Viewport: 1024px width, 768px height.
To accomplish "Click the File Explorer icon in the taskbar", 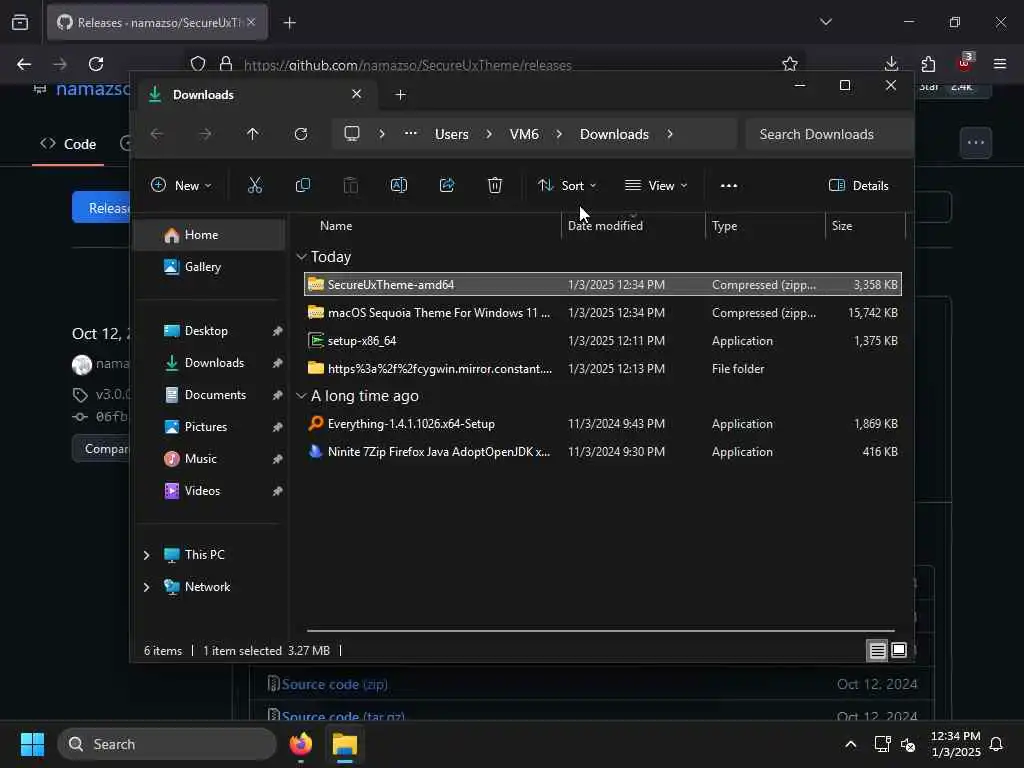I will pos(345,744).
